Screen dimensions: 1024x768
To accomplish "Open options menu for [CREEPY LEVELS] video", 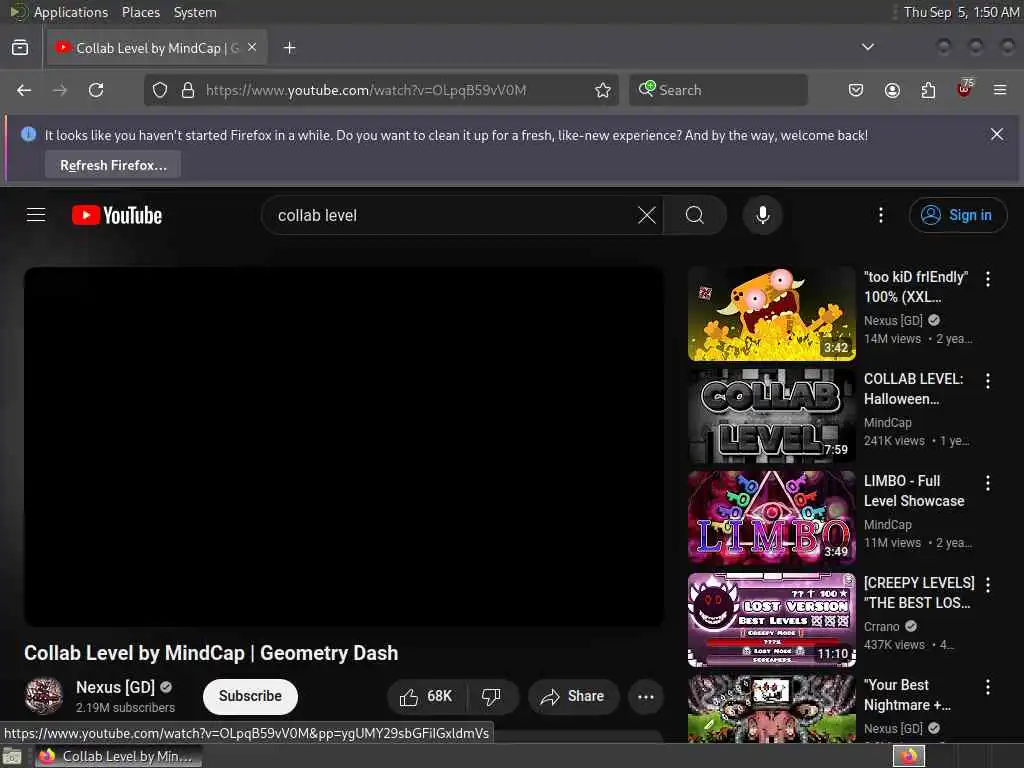I will click(x=988, y=584).
